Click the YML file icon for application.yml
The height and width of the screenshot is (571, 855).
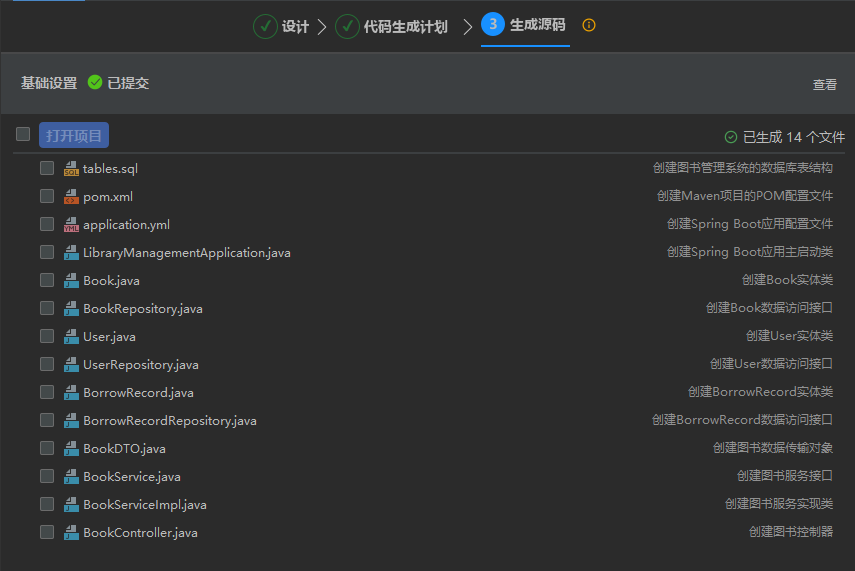tap(71, 225)
